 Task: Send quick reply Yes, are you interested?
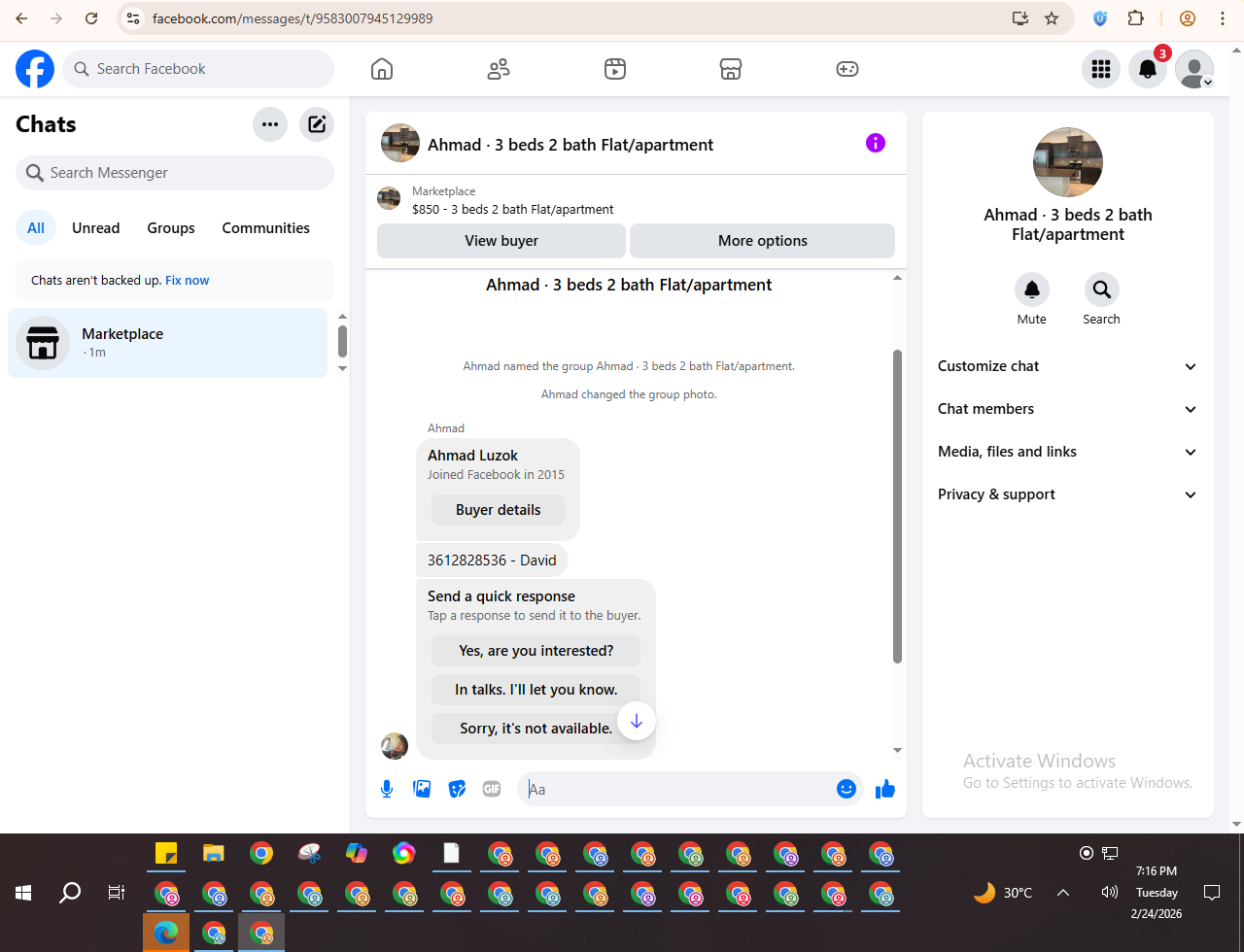click(x=536, y=651)
